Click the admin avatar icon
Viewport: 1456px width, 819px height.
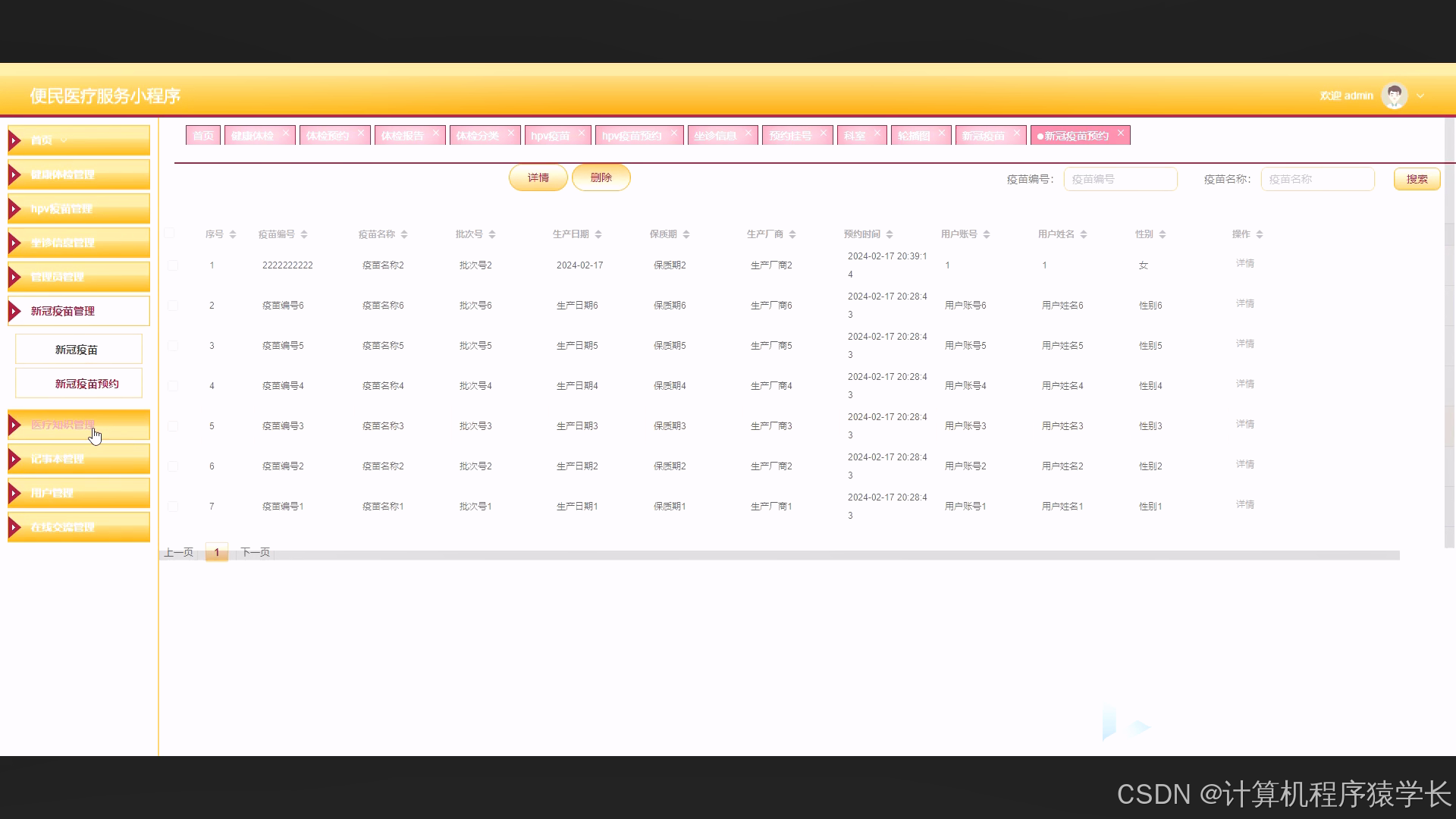[1394, 96]
